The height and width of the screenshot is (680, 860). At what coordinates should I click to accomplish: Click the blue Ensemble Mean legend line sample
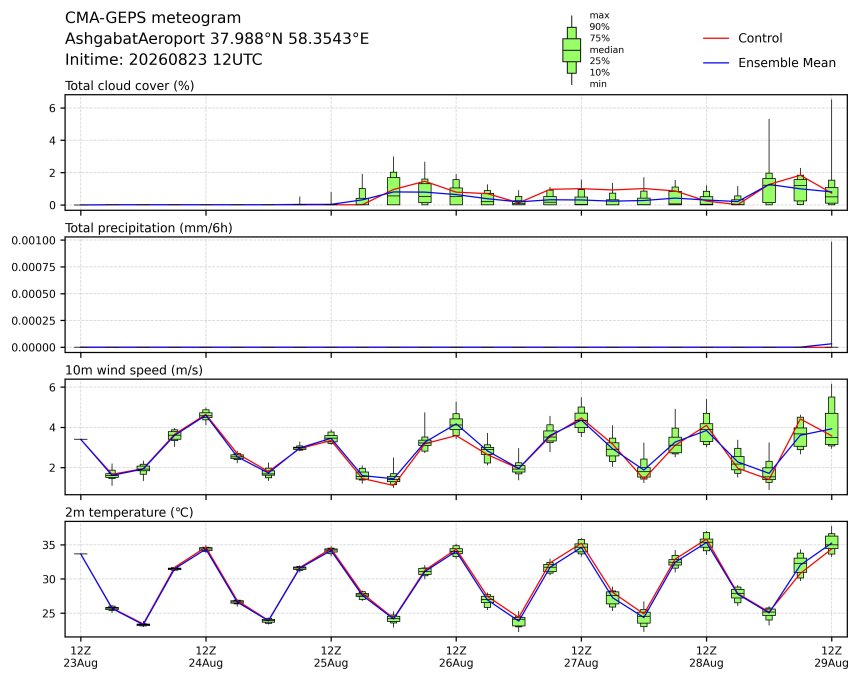716,63
